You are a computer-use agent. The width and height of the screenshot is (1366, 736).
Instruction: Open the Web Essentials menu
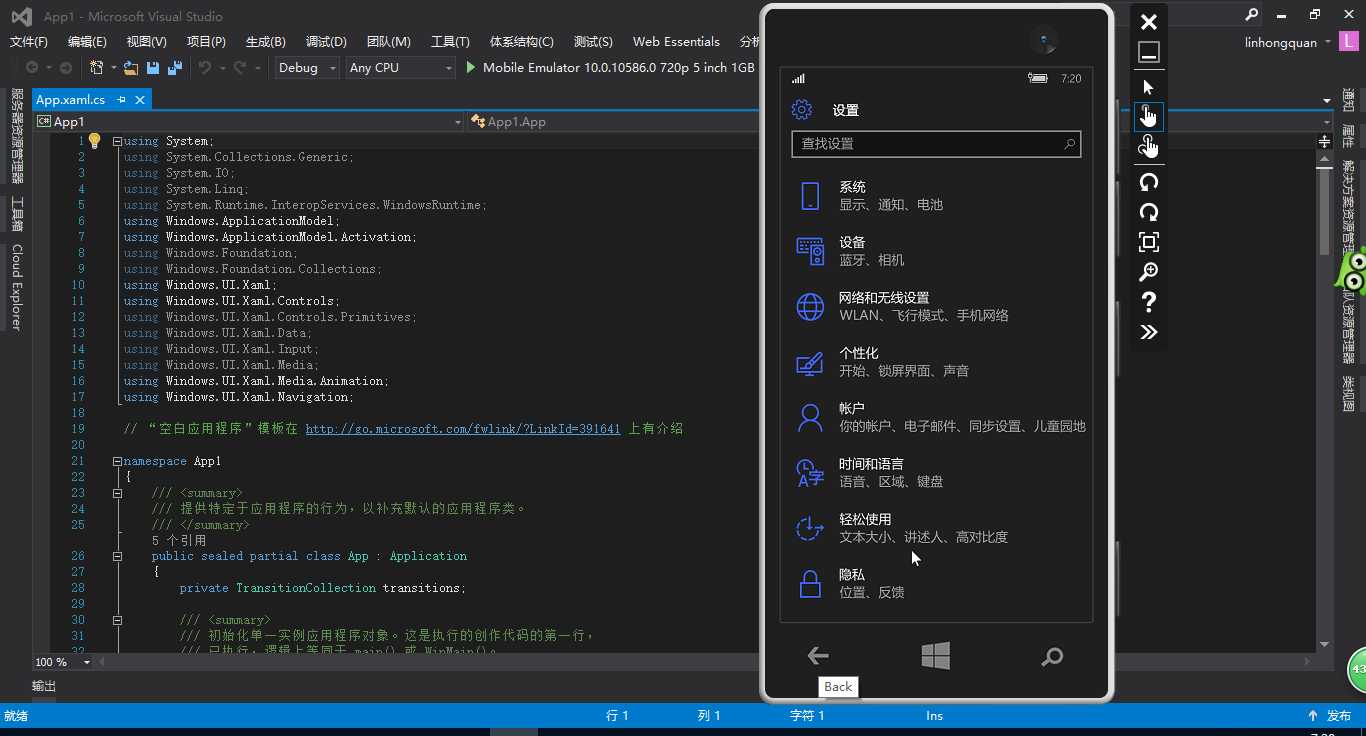coord(676,42)
